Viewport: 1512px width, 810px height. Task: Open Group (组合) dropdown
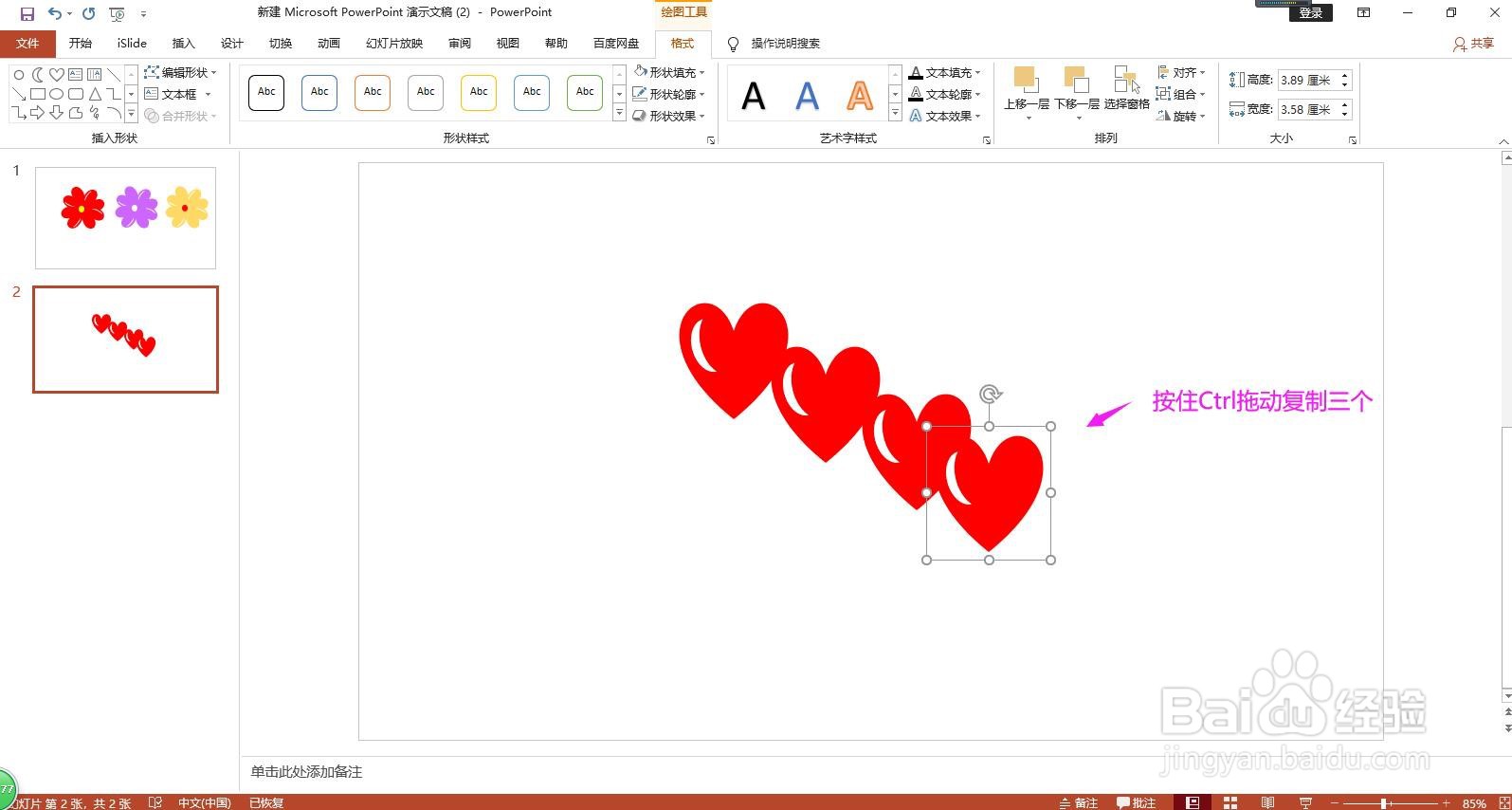(x=1181, y=94)
